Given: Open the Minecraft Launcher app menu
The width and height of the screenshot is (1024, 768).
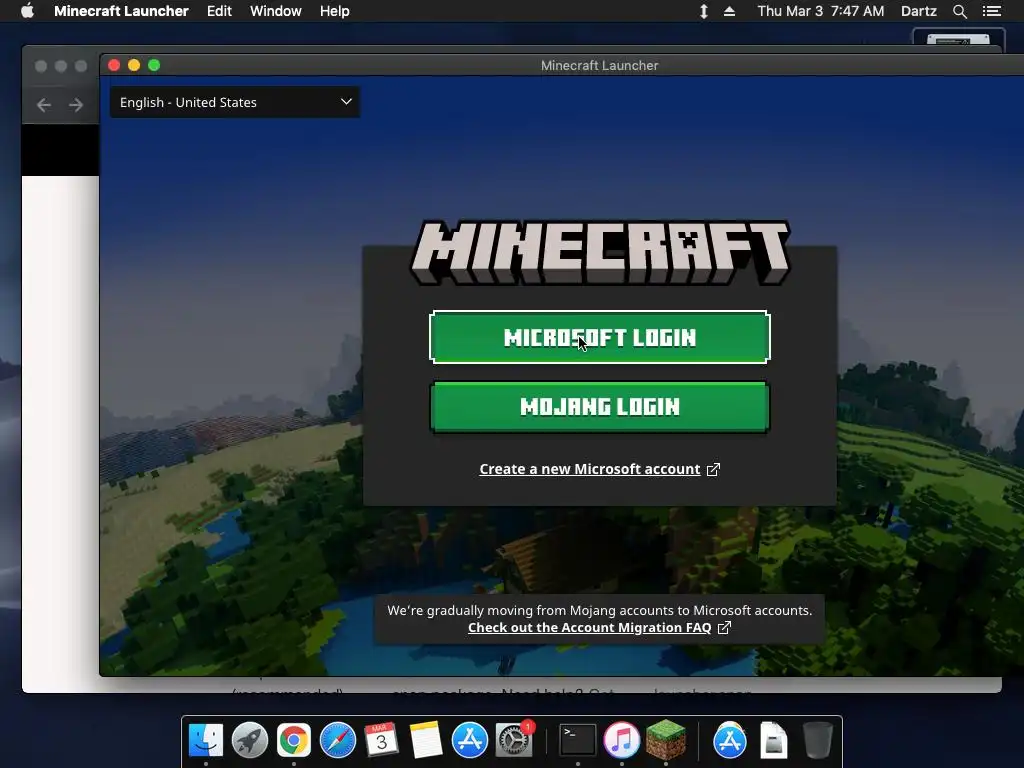Looking at the screenshot, I should pyautogui.click(x=121, y=11).
